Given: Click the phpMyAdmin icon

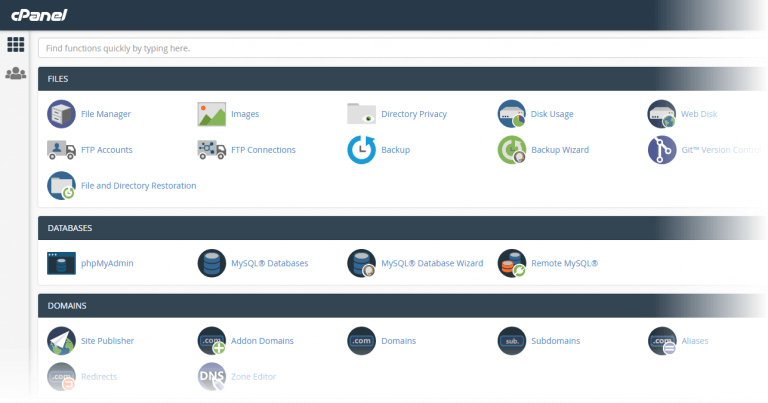Looking at the screenshot, I should coord(61,263).
